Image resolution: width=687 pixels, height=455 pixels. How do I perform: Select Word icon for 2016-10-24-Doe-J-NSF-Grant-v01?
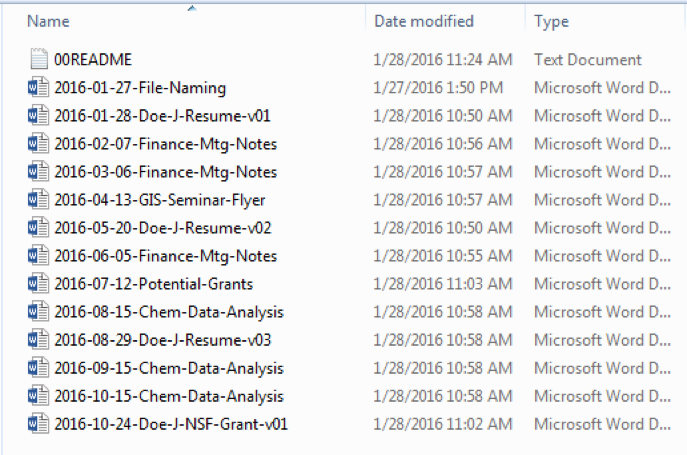[38, 424]
